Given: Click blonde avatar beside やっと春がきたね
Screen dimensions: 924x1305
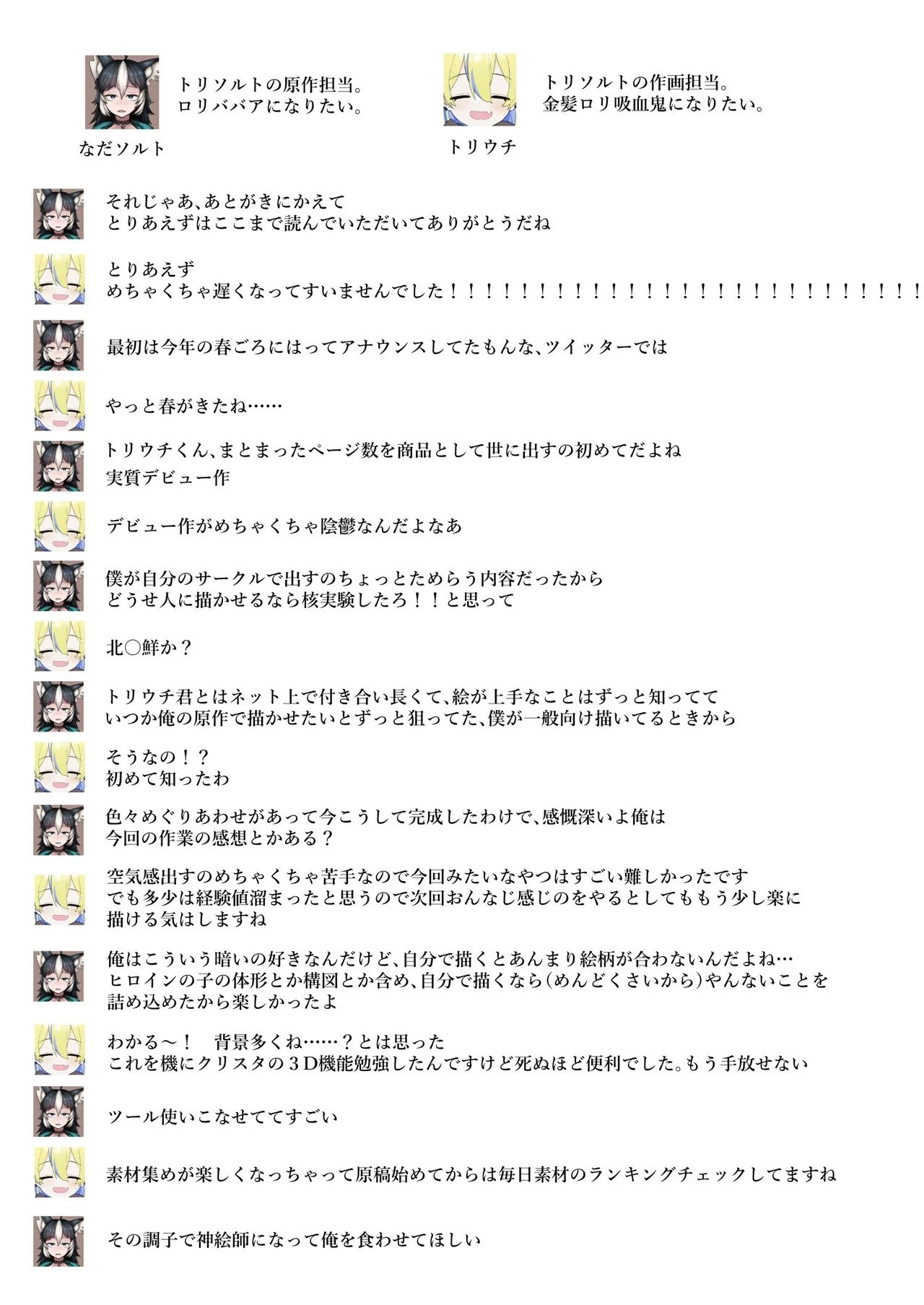Looking at the screenshot, I should [59, 406].
